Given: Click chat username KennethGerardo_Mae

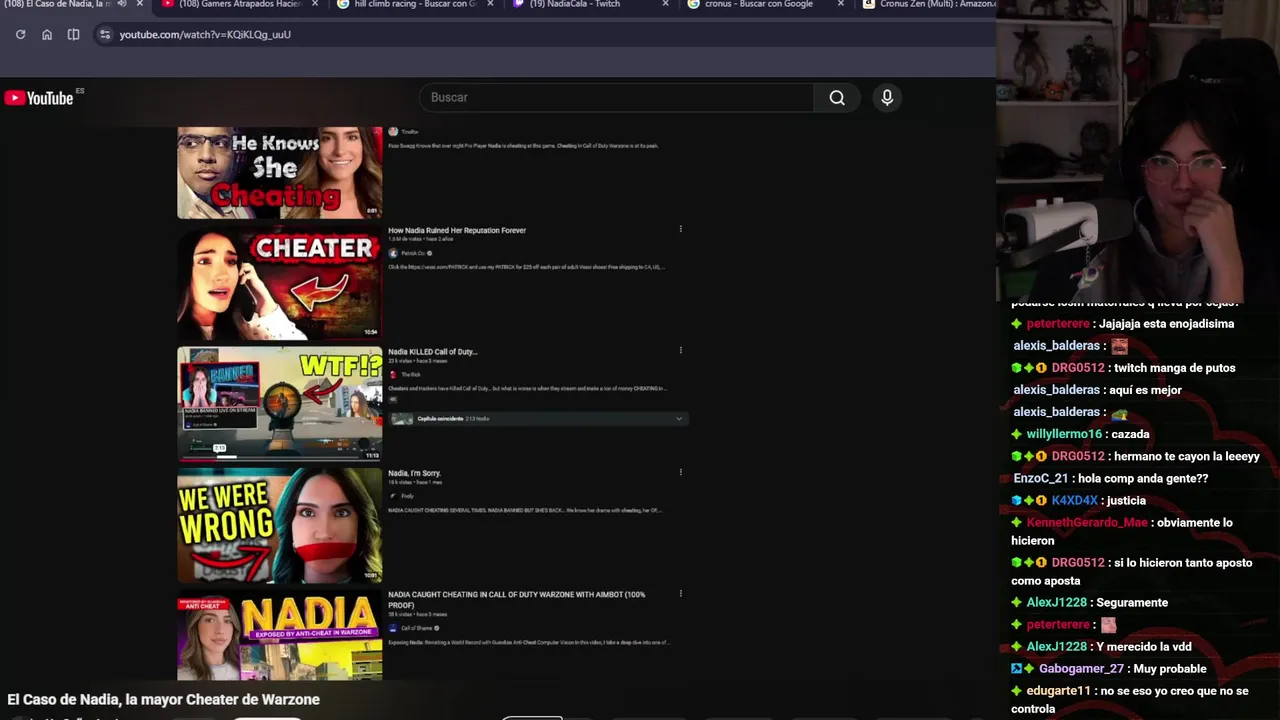Looking at the screenshot, I should point(1087,522).
